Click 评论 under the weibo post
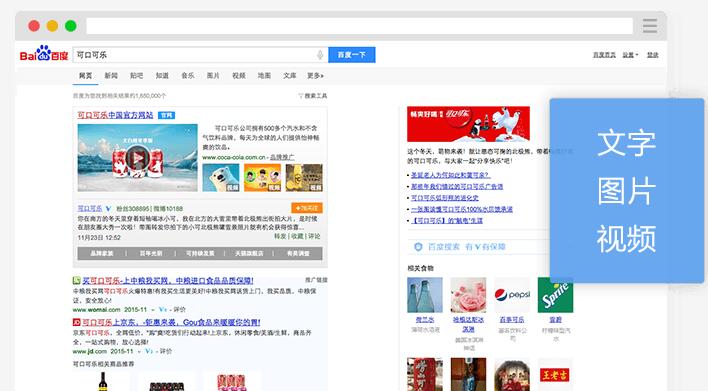 click(314, 236)
